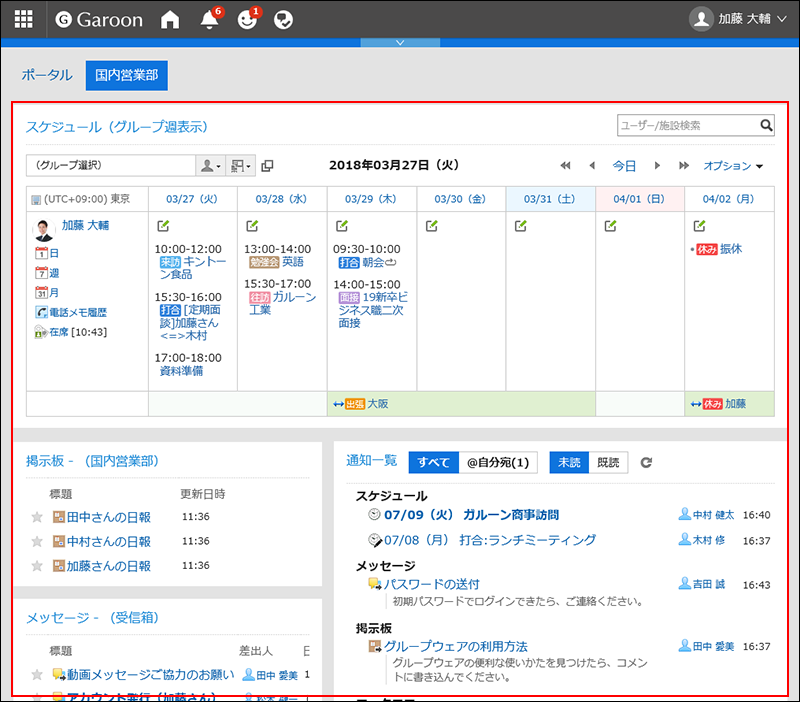The height and width of the screenshot is (702, 800).
Task: Open the 04/01 (日) date header
Action: pos(639,199)
